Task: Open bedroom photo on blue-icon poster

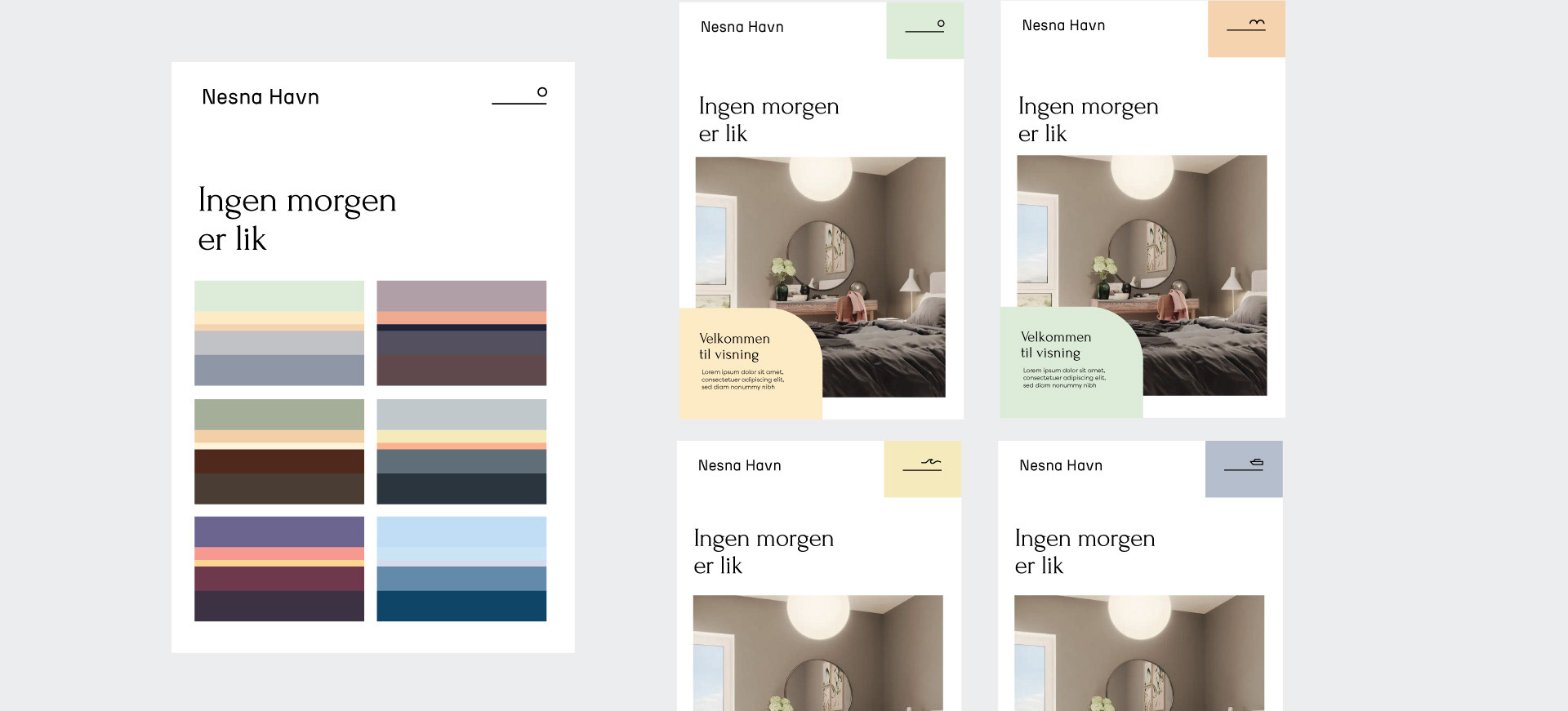Action: coord(1139,653)
